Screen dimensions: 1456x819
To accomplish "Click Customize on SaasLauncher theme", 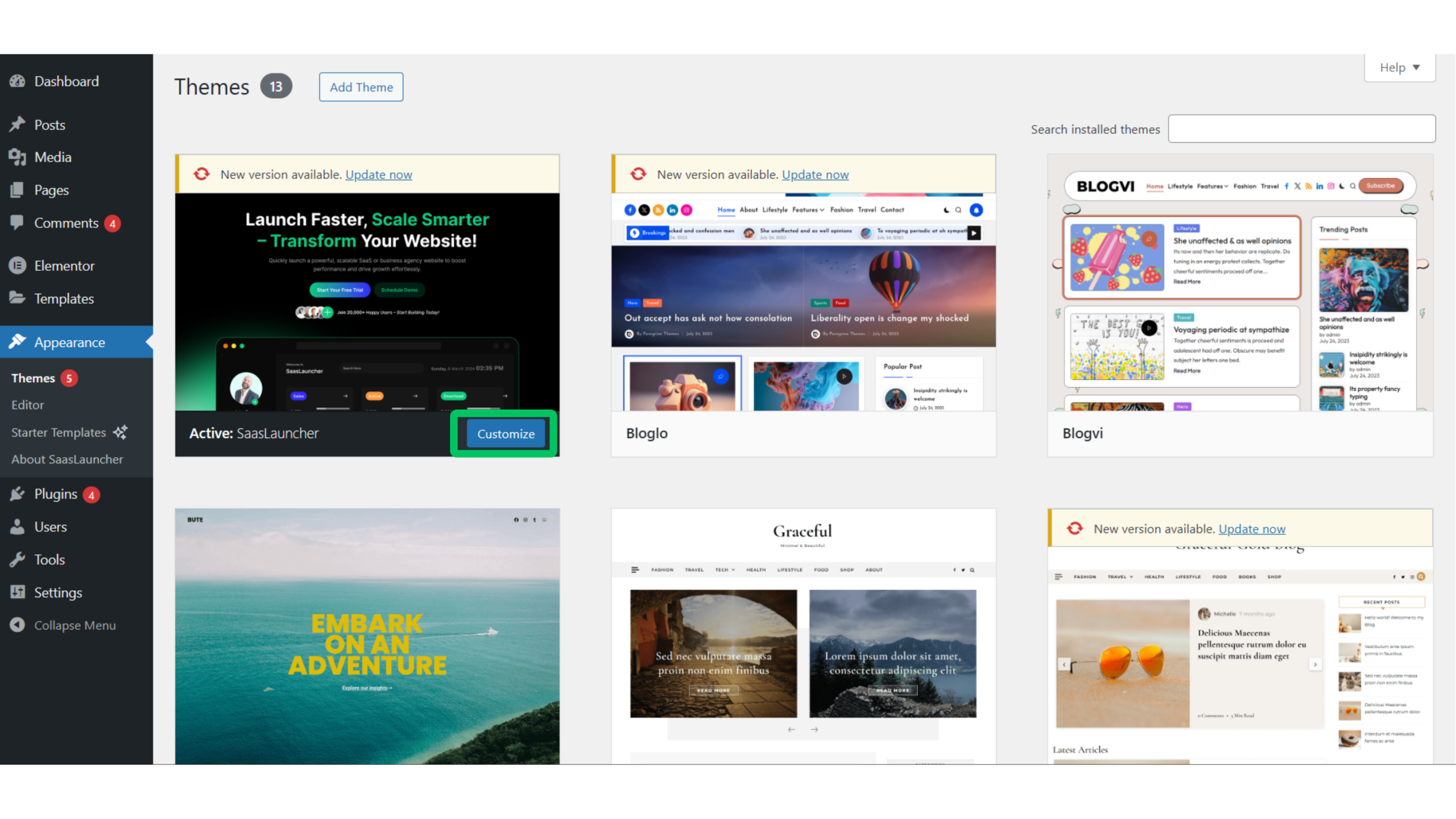I will pos(506,434).
